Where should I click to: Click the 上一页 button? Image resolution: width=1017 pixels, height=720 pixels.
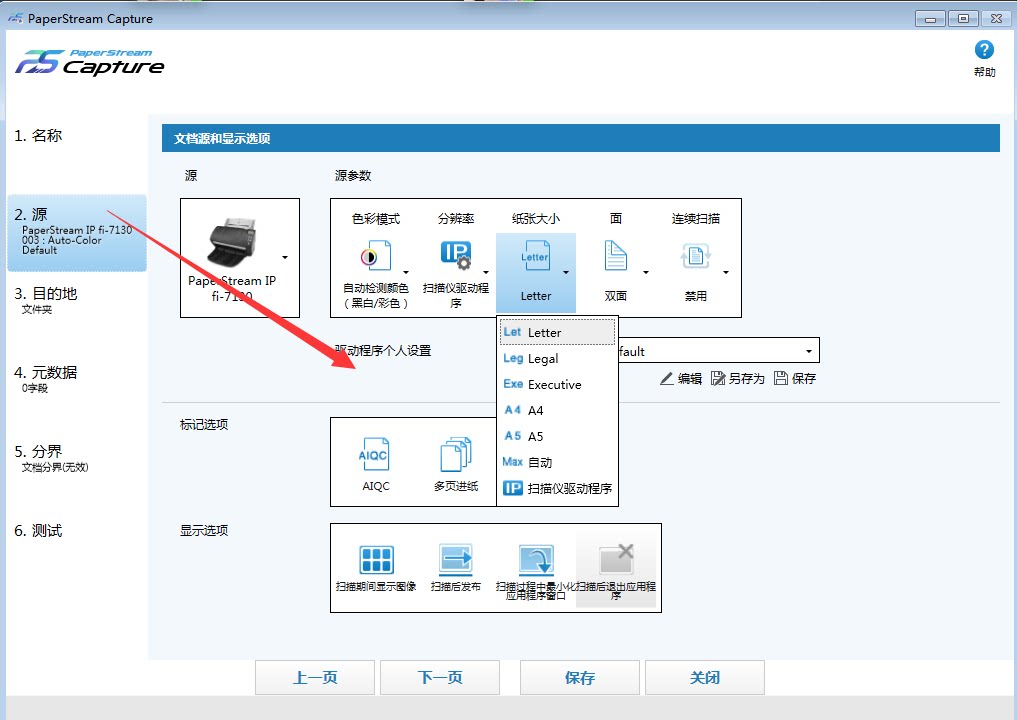pyautogui.click(x=315, y=677)
